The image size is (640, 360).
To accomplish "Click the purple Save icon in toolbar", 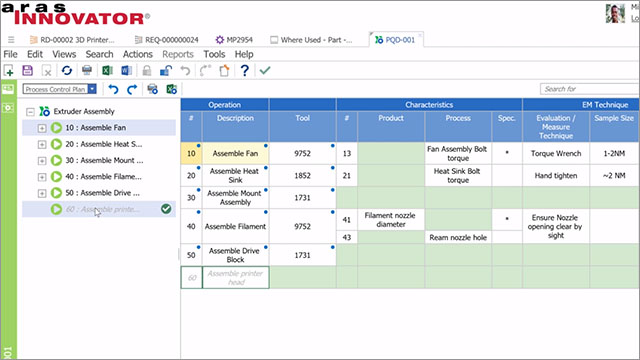I will coord(27,71).
